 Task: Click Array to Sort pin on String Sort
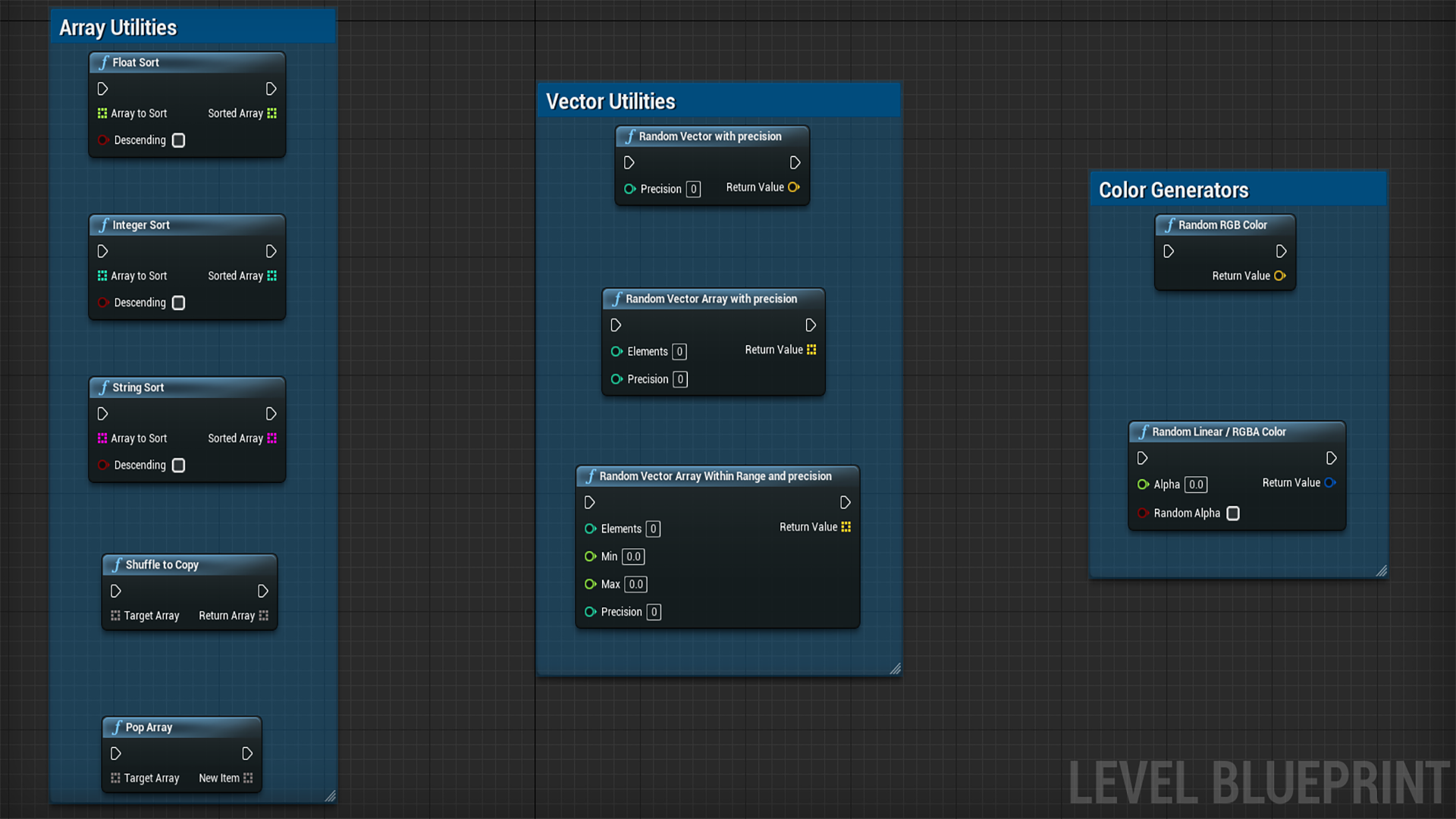pyautogui.click(x=102, y=438)
